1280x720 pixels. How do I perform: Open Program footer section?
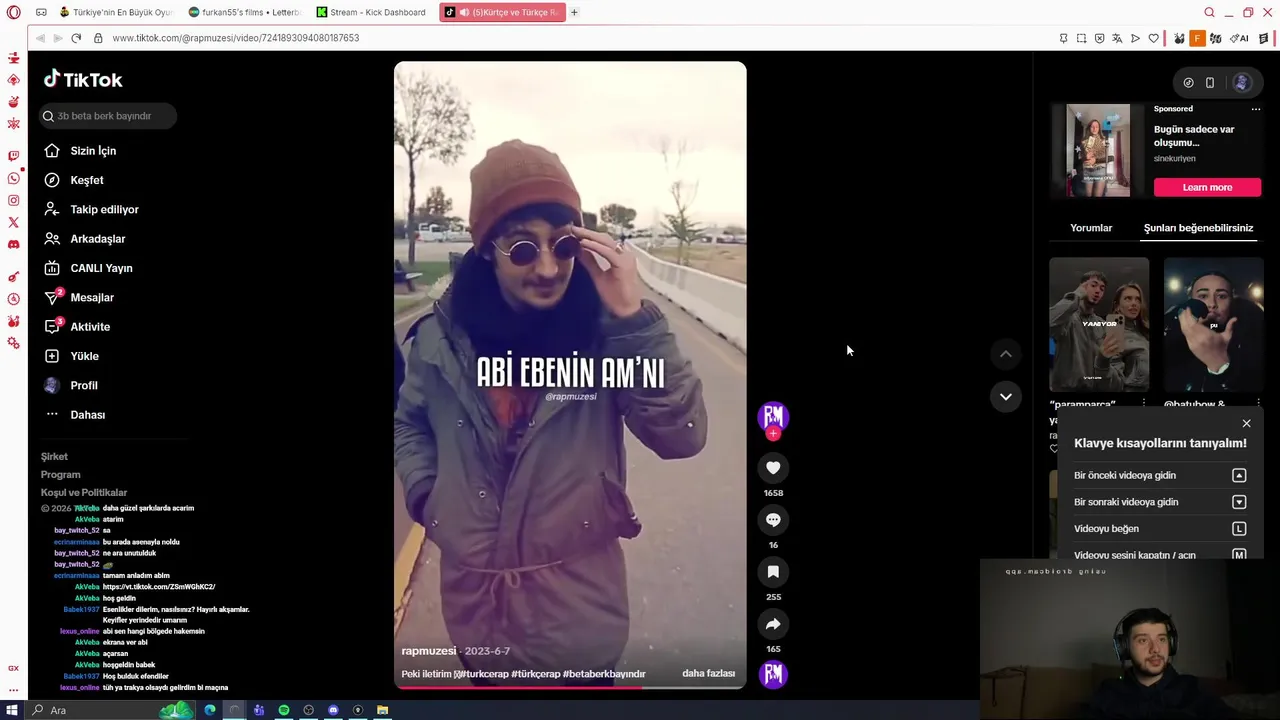tap(60, 475)
